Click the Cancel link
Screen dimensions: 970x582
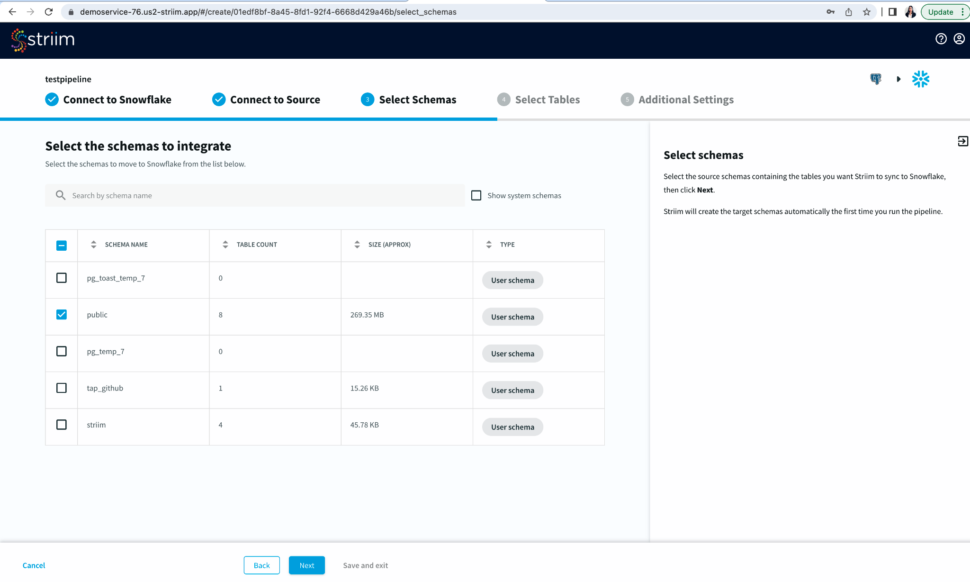[x=34, y=566]
